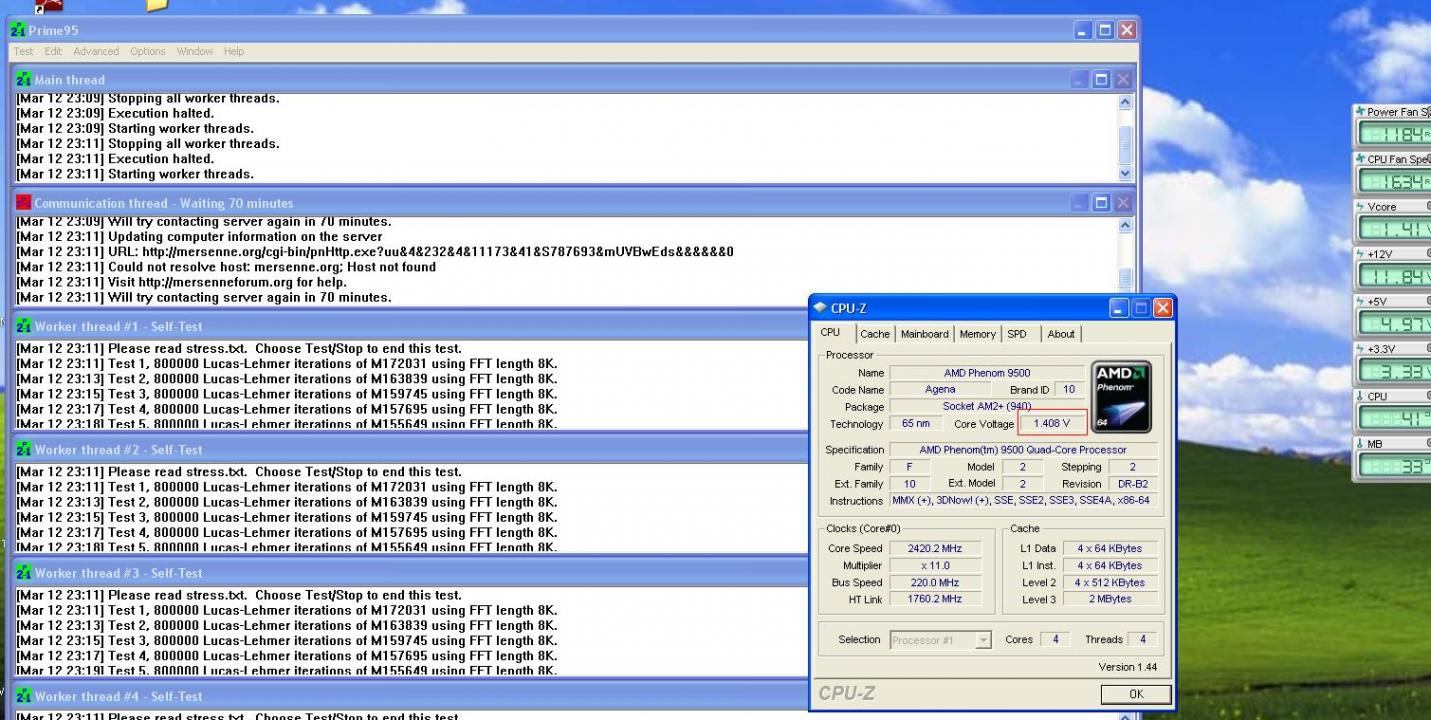Click the 'x 11.0' Multiplier value

[x=934, y=566]
